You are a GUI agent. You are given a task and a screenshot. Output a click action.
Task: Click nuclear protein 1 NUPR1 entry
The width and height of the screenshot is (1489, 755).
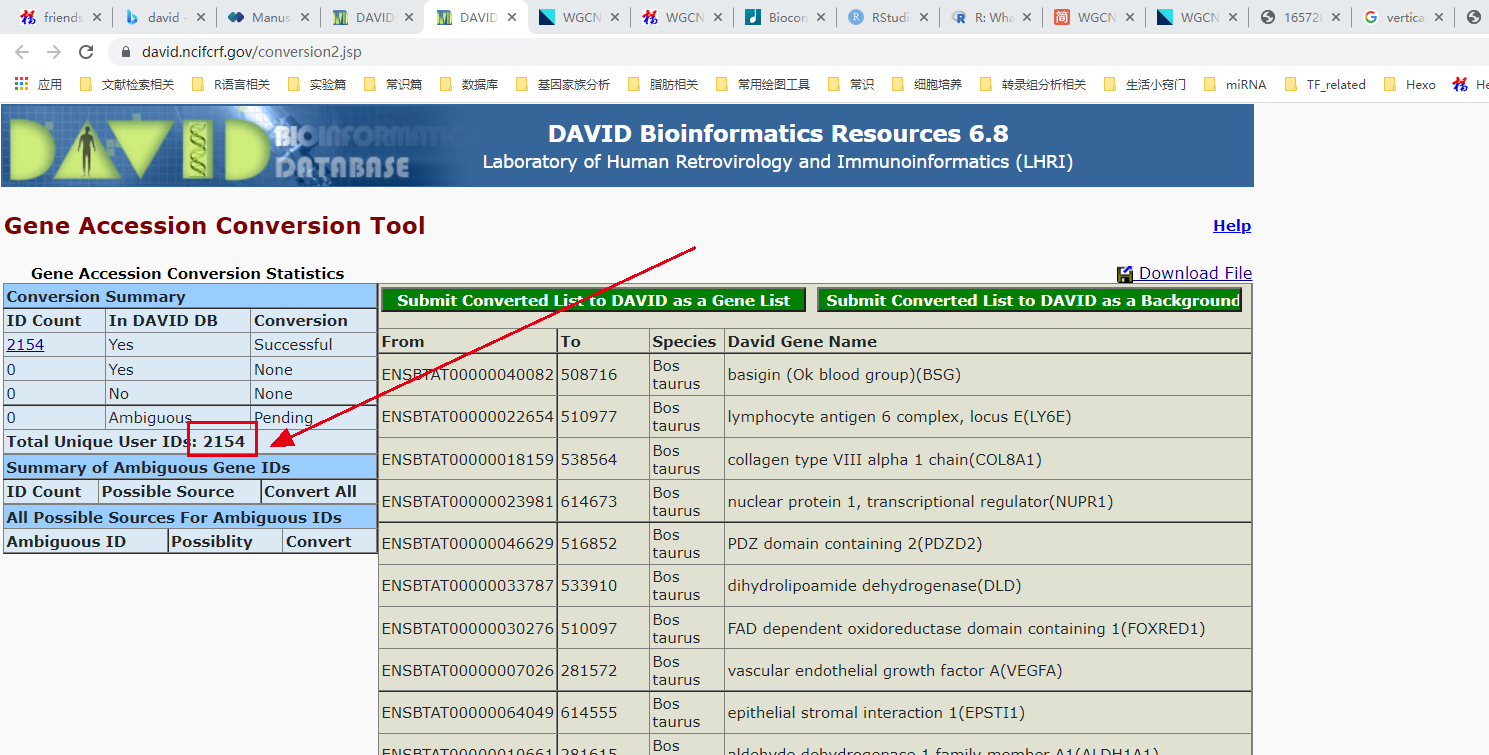pyautogui.click(x=920, y=502)
